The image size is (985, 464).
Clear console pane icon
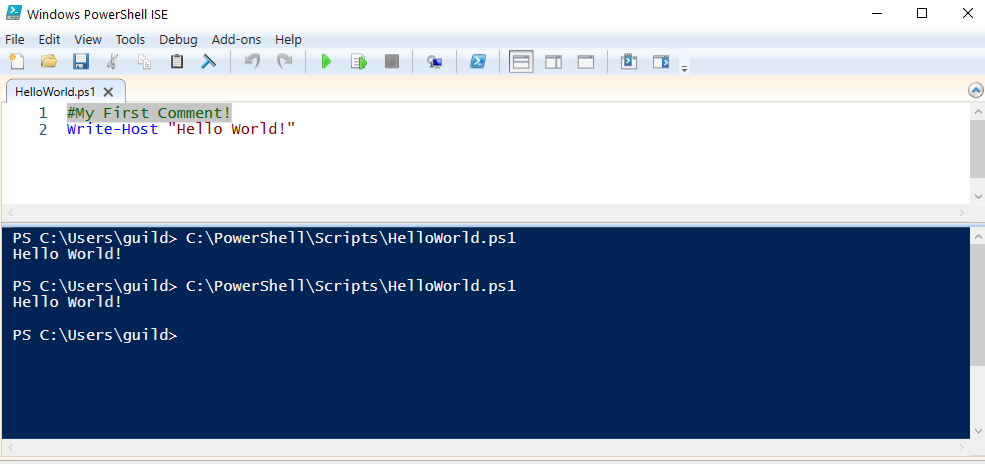pyautogui.click(x=209, y=62)
